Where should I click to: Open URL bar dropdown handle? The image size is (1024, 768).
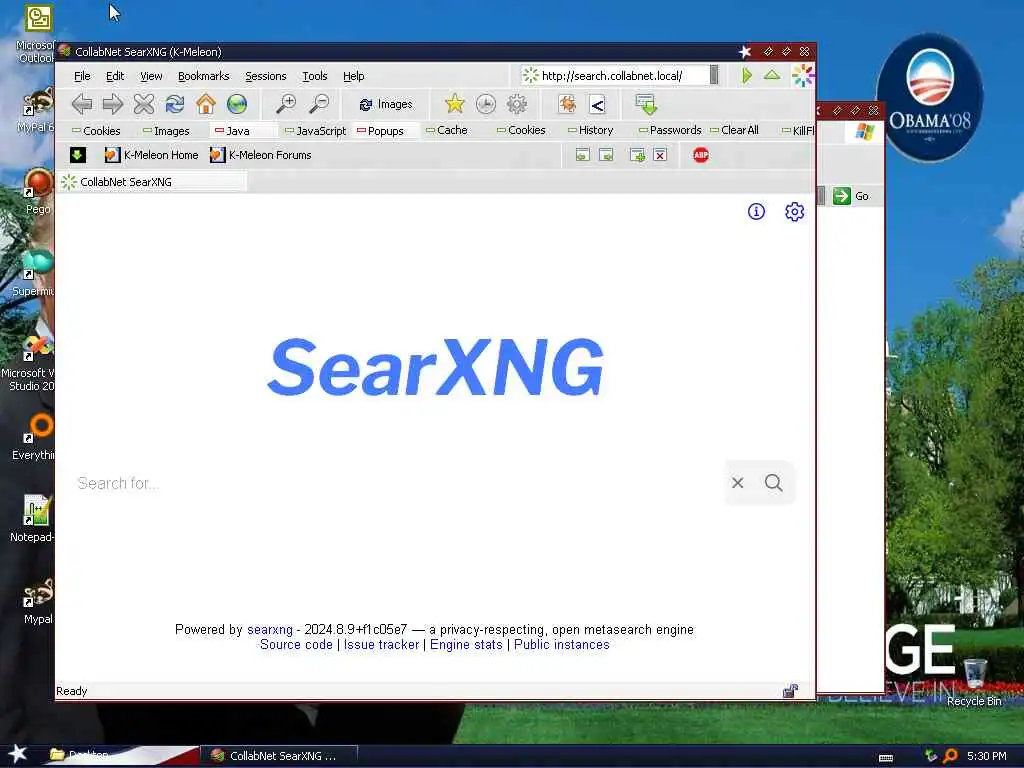tap(714, 75)
